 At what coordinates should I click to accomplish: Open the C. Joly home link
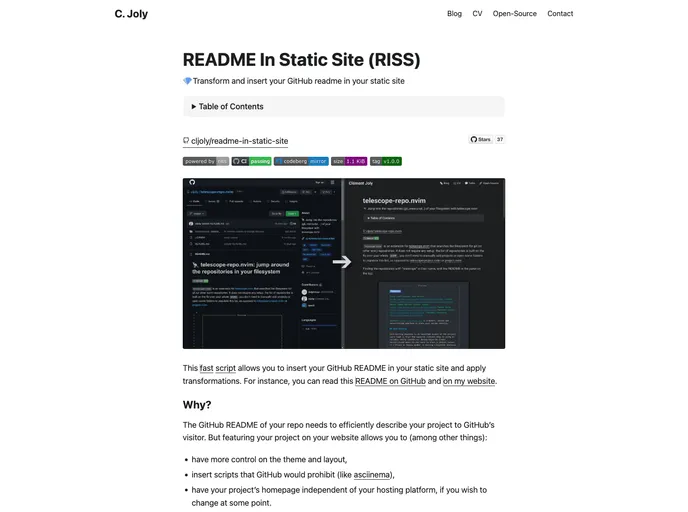coord(131,14)
